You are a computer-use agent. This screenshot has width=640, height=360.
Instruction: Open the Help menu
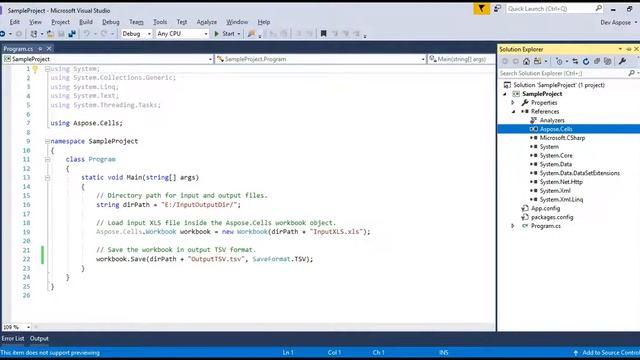[264, 22]
